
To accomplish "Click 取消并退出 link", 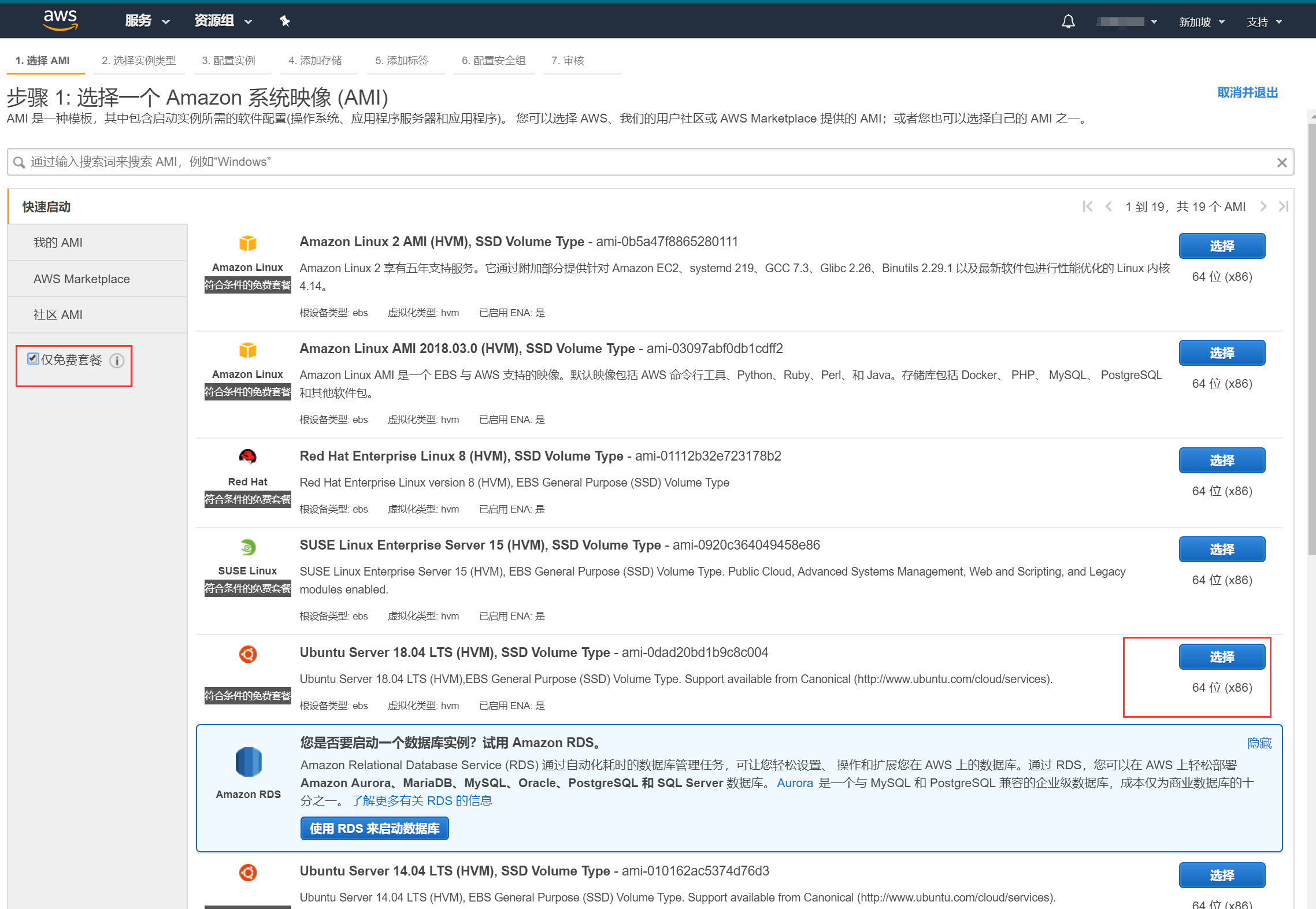I will pos(1247,92).
